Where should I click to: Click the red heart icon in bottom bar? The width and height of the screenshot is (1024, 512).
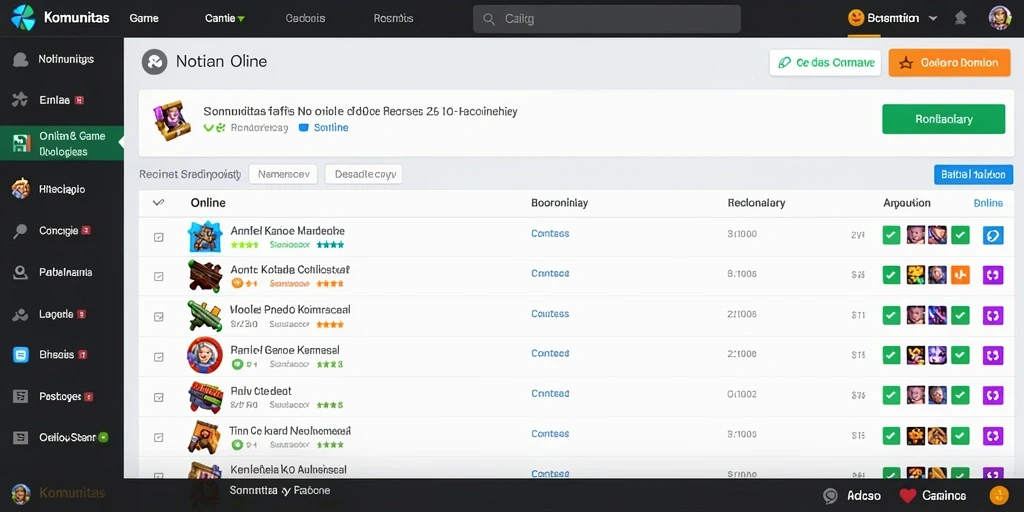(x=908, y=496)
